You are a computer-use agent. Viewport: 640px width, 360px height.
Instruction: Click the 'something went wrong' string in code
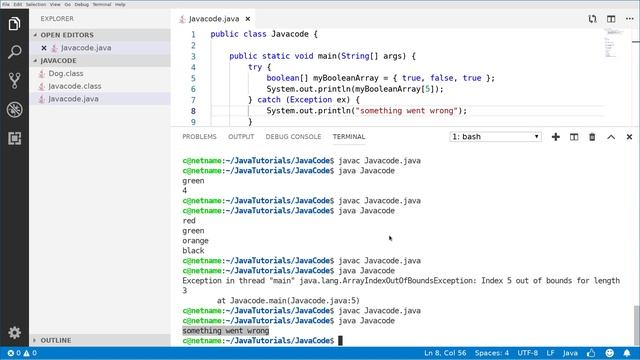407,111
